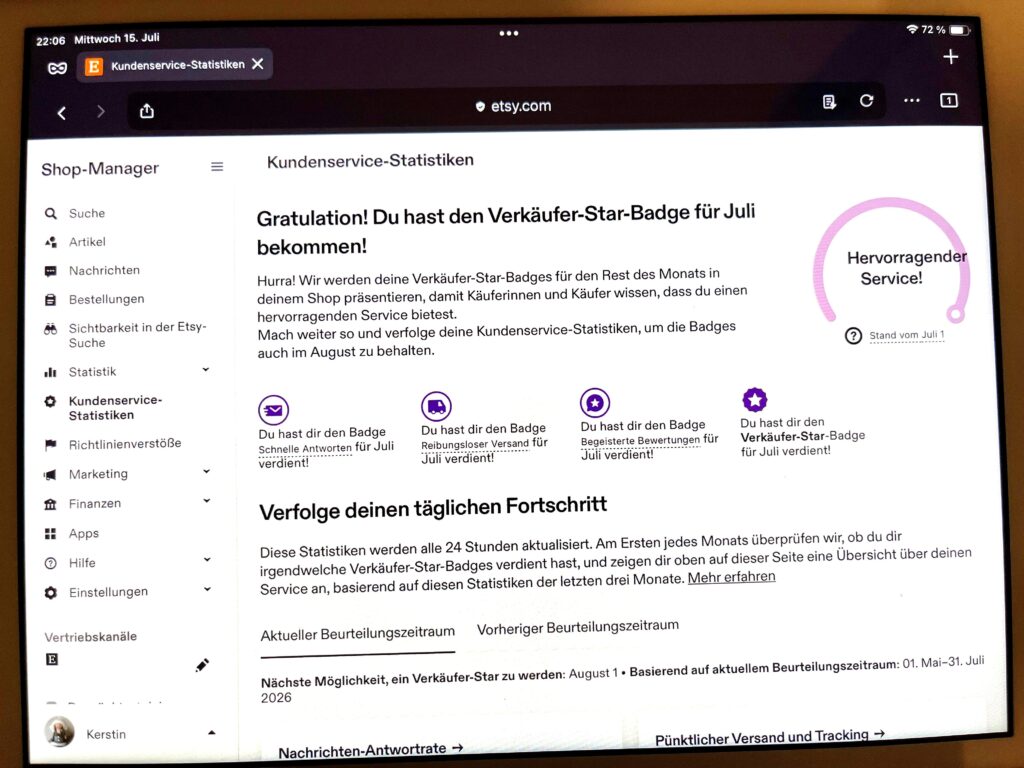Click the Einstellungen gear icon
Image resolution: width=1024 pixels, height=768 pixels.
50,593
